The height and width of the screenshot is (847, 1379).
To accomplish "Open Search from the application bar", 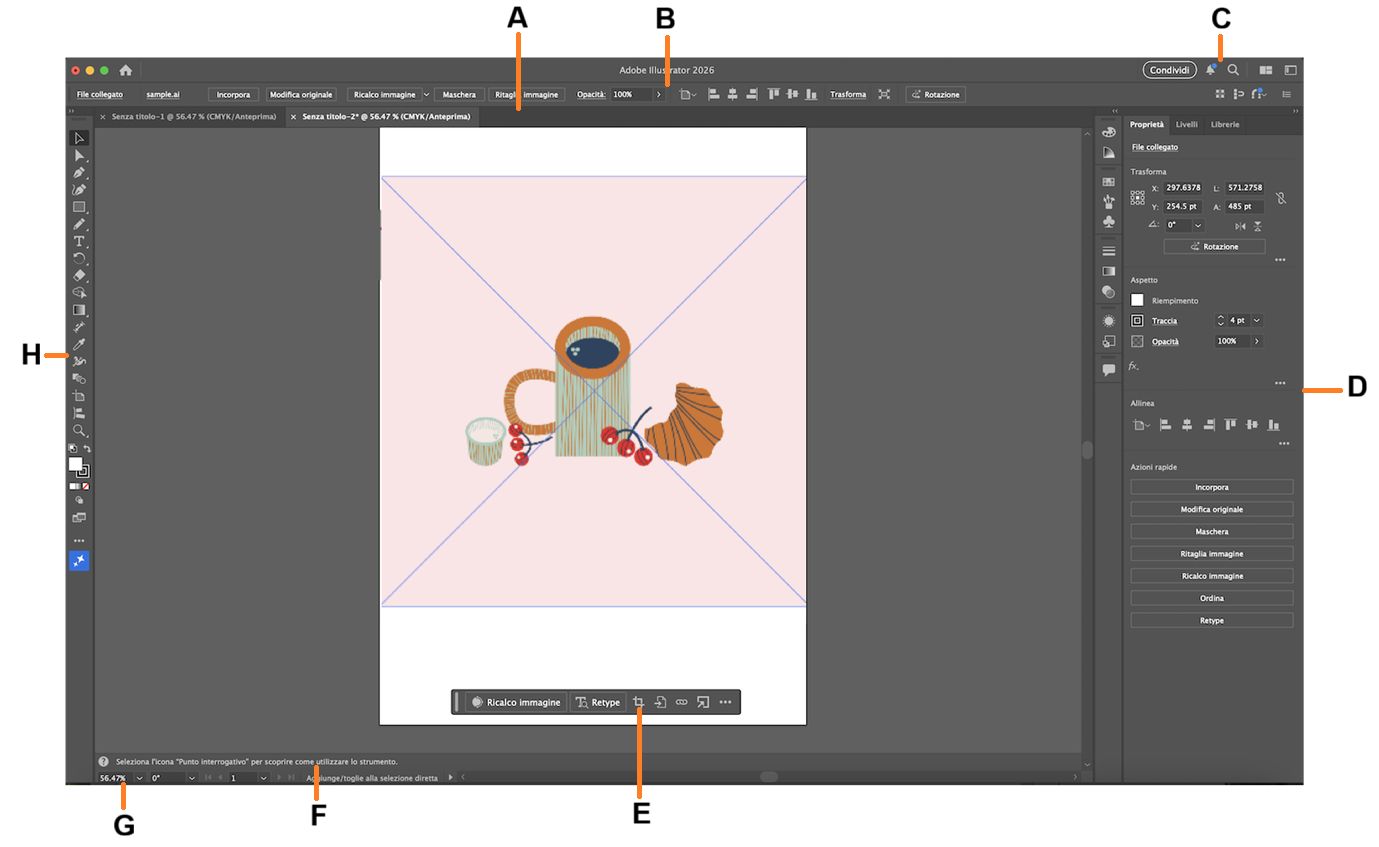I will tap(1233, 70).
